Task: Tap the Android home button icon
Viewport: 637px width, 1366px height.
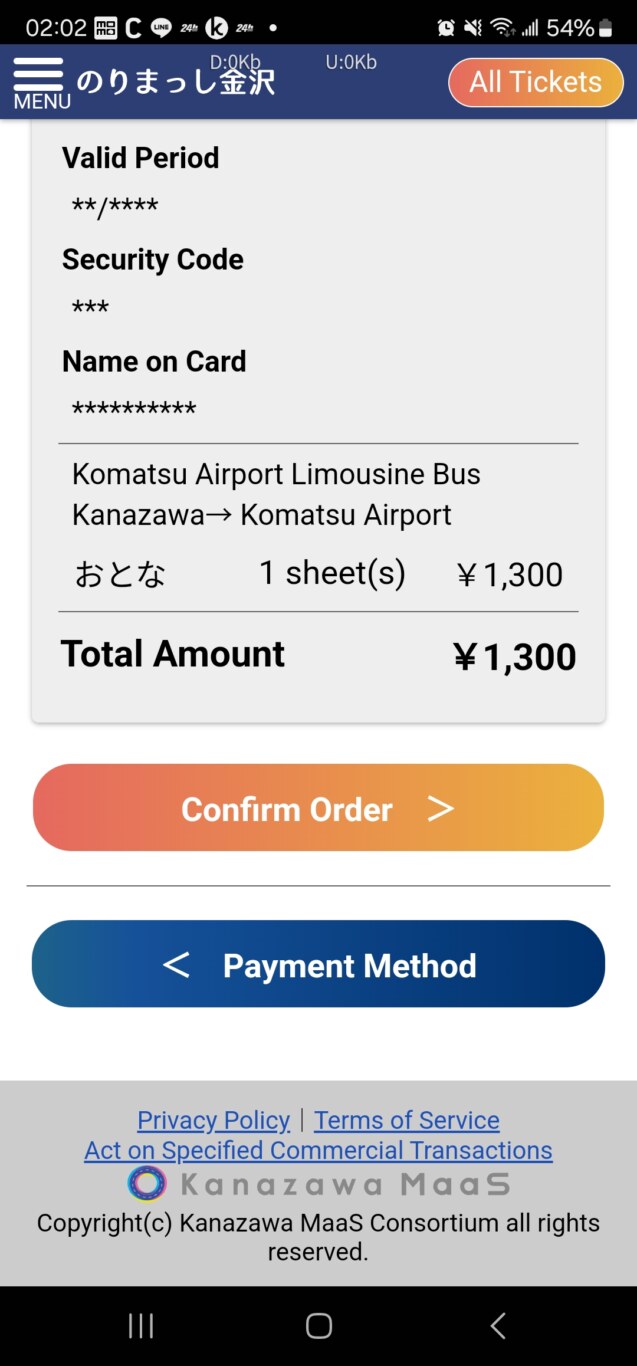Action: click(318, 1326)
